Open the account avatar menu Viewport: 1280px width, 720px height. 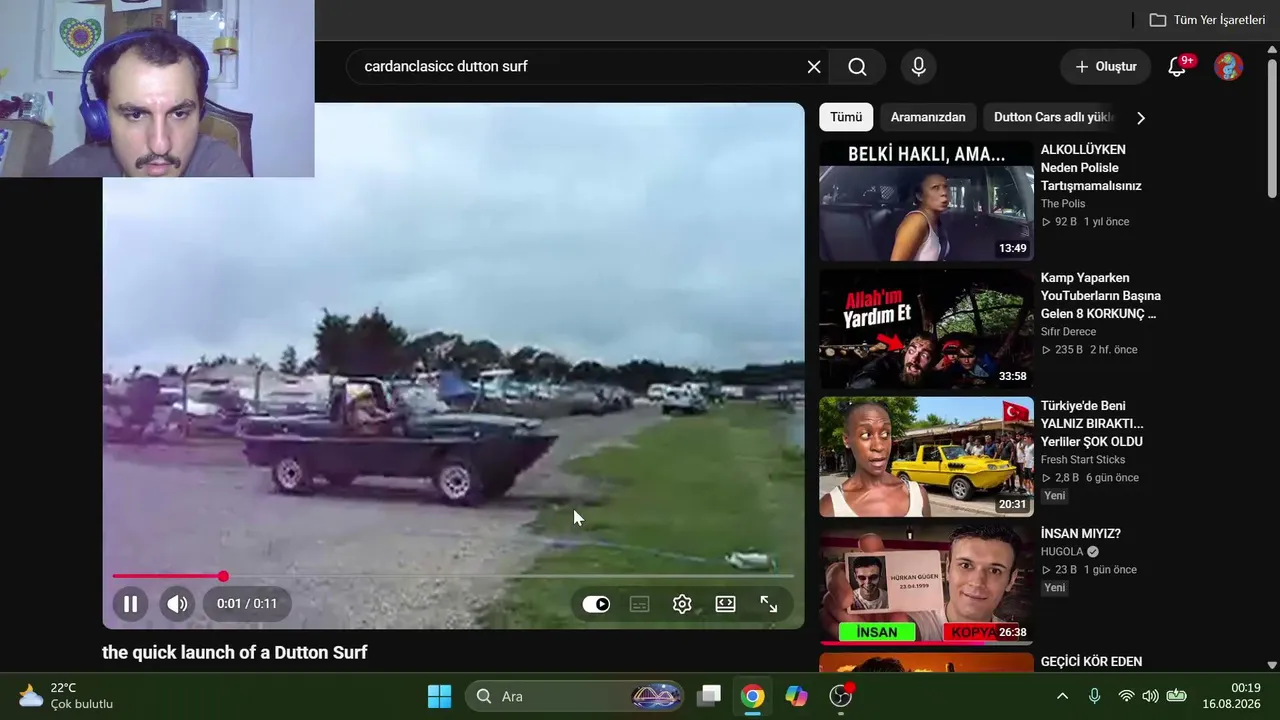click(1229, 67)
